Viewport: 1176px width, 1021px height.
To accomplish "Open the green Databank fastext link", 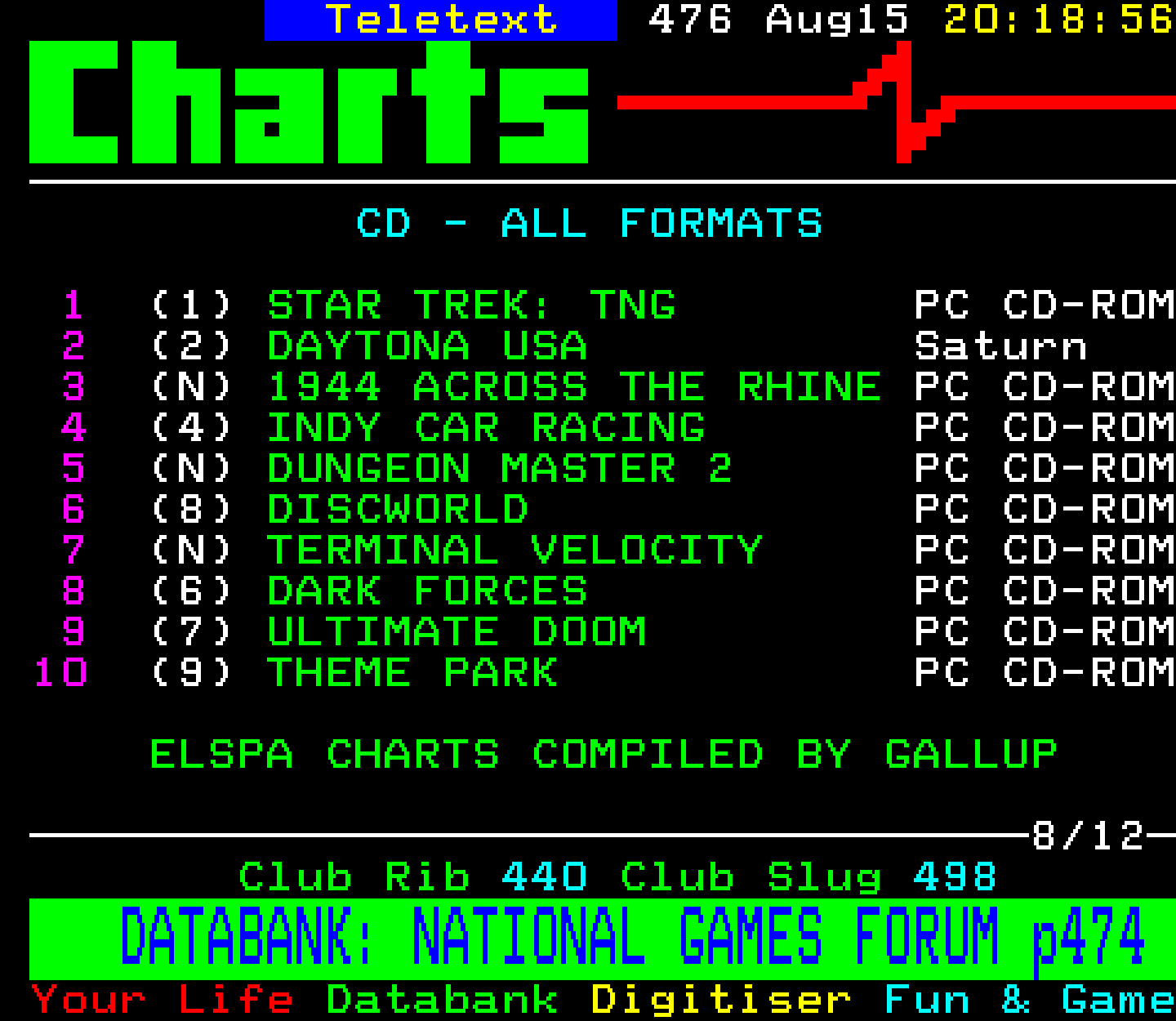I will 442,1000.
